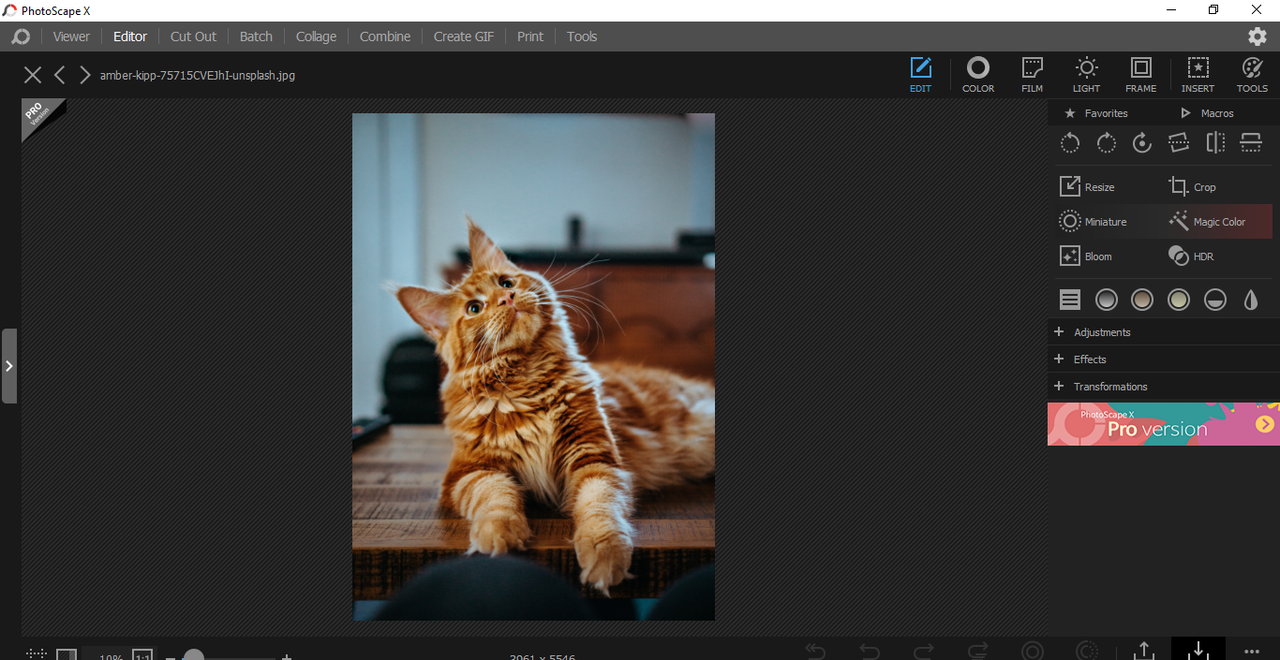This screenshot has width=1280, height=660.
Task: Expand the Transformations section
Action: 1109,386
